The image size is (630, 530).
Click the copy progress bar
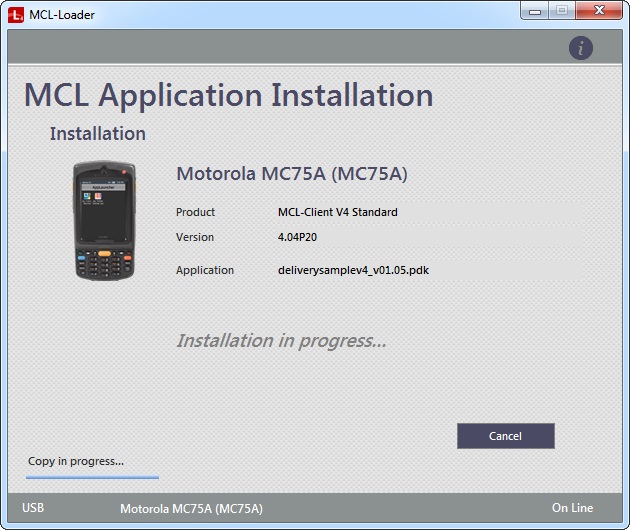click(x=93, y=477)
